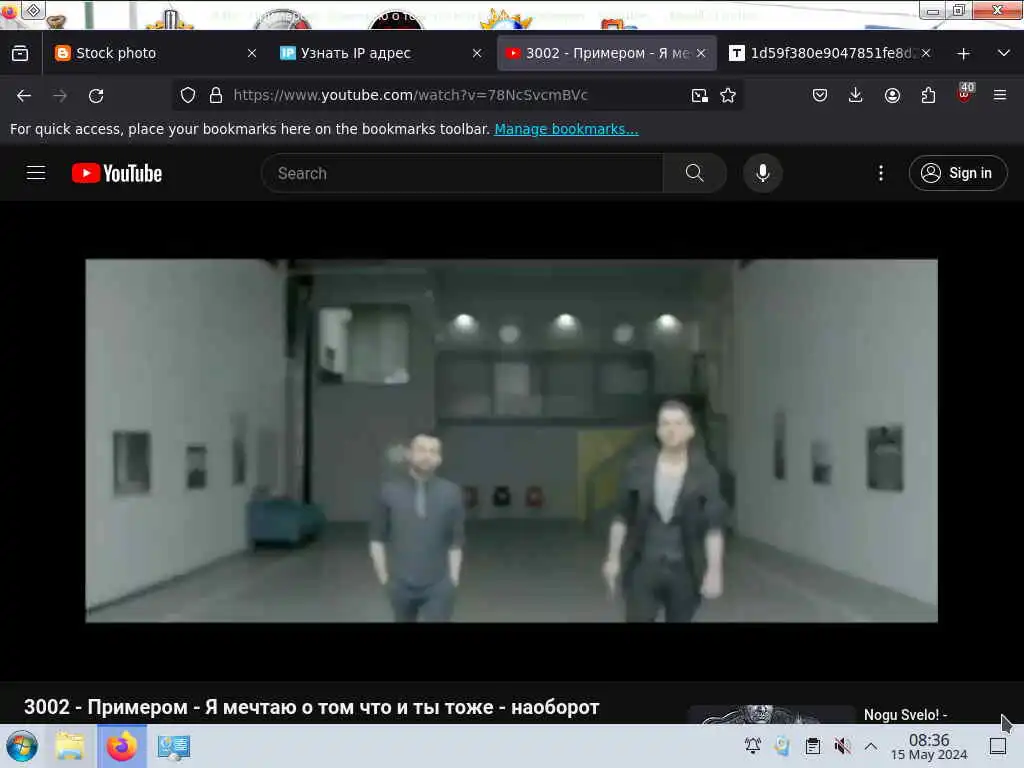Viewport: 1024px width, 768px height.
Task: Click the address bar URL
Action: coord(410,95)
